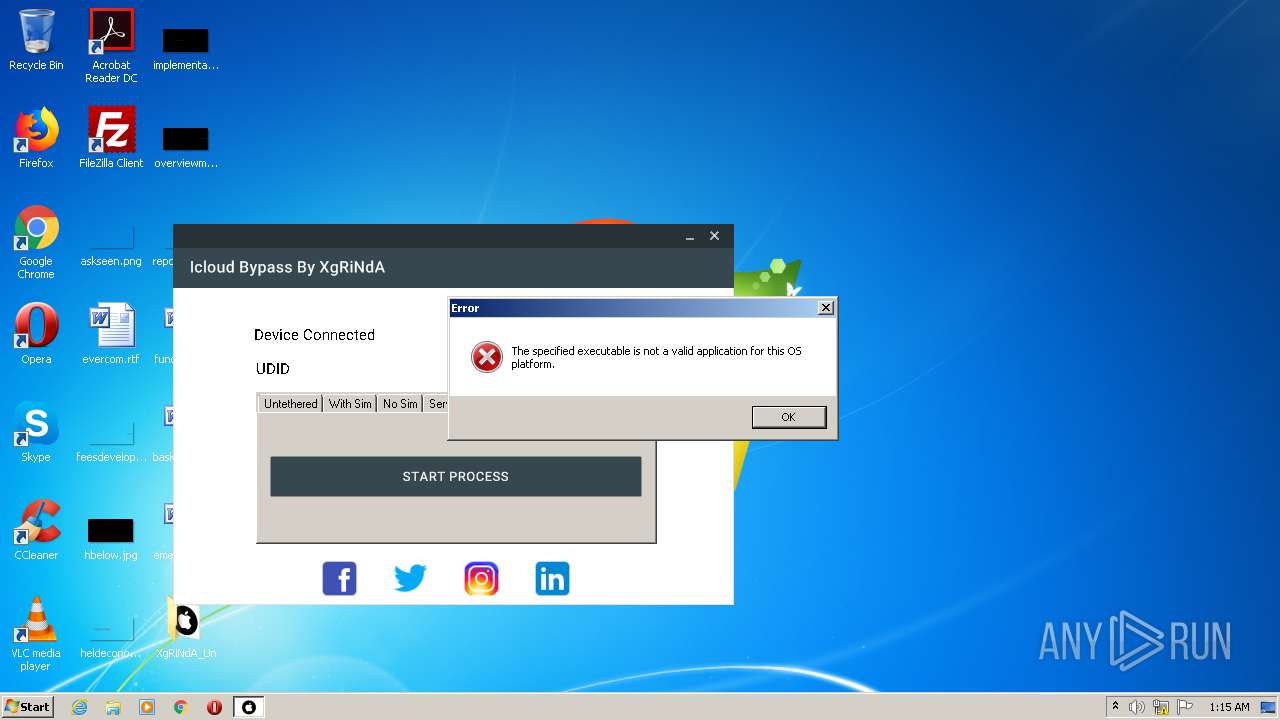Open the Action Center flag icon
The width and height of the screenshot is (1280, 720).
click(1185, 707)
